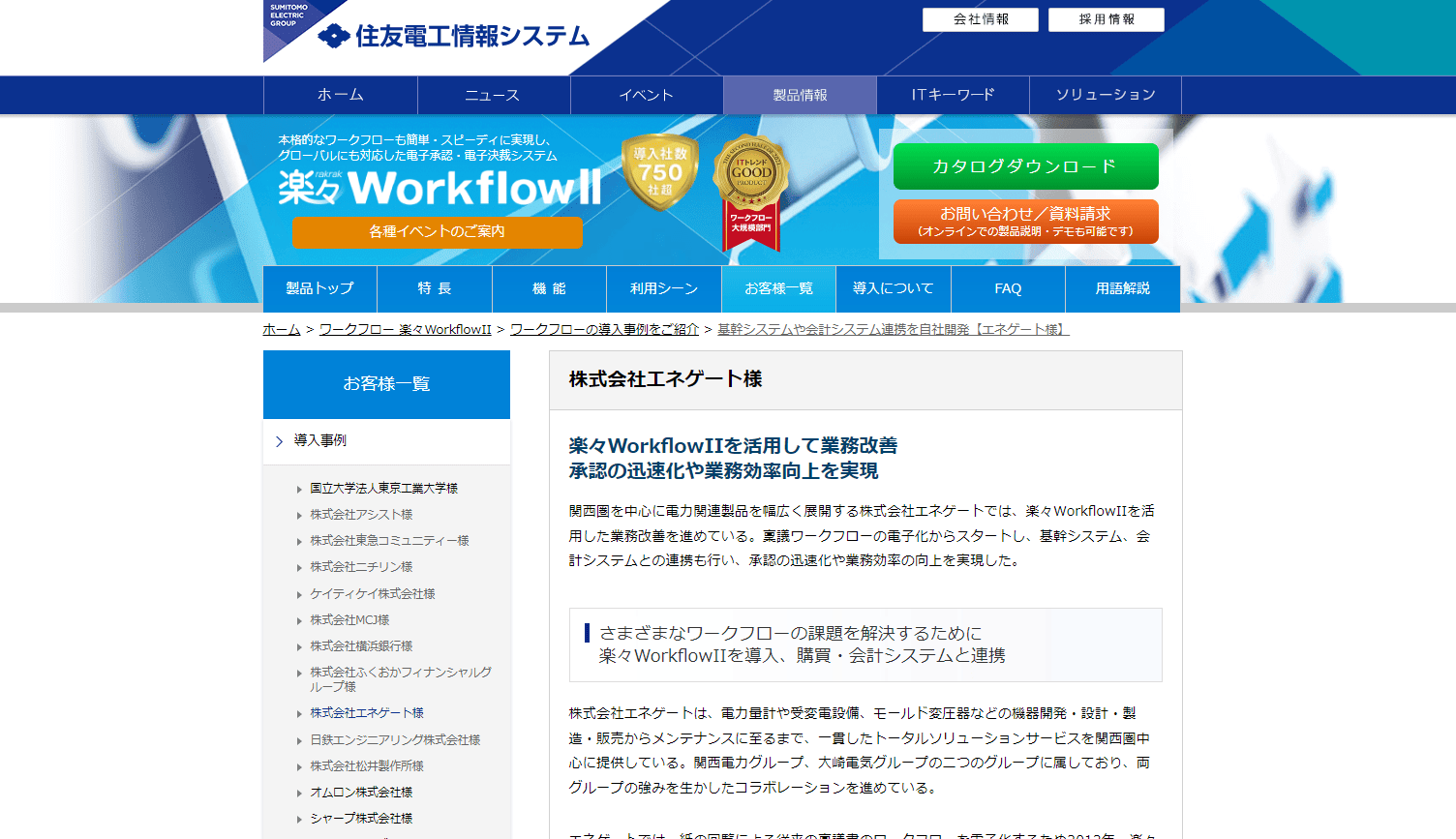Viewport: 1456px width, 839px height.
Task: Open 株式会社エネゲート様 in the sidebar list
Action: (x=367, y=713)
